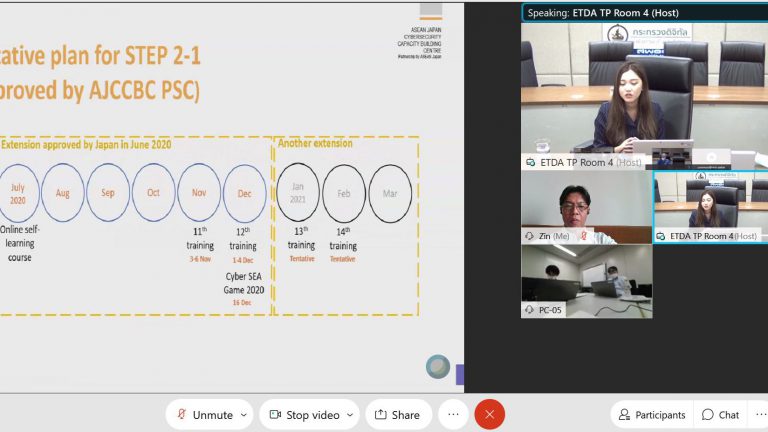
Task: Click the Share content button
Action: [x=398, y=415]
